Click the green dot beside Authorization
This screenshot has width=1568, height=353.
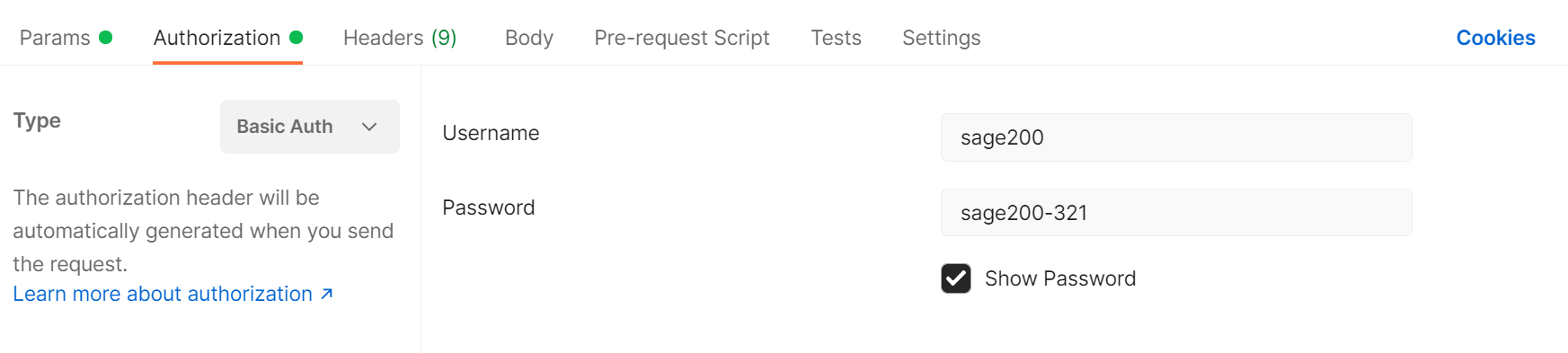point(296,38)
